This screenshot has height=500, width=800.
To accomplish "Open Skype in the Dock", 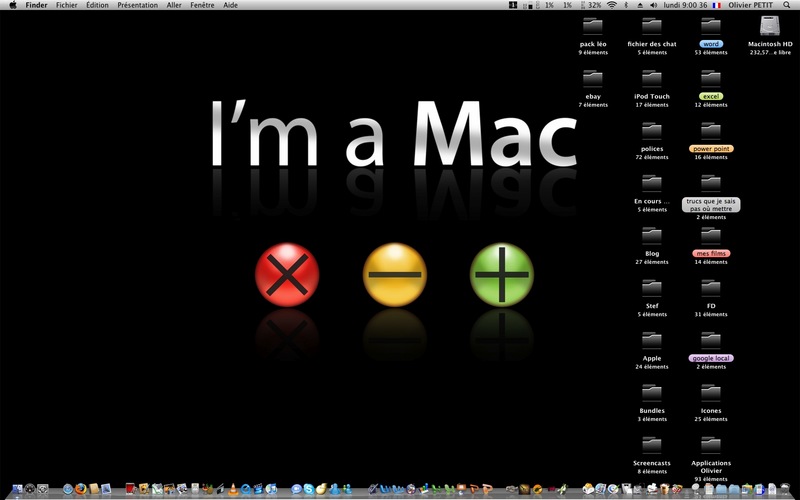I will point(309,489).
